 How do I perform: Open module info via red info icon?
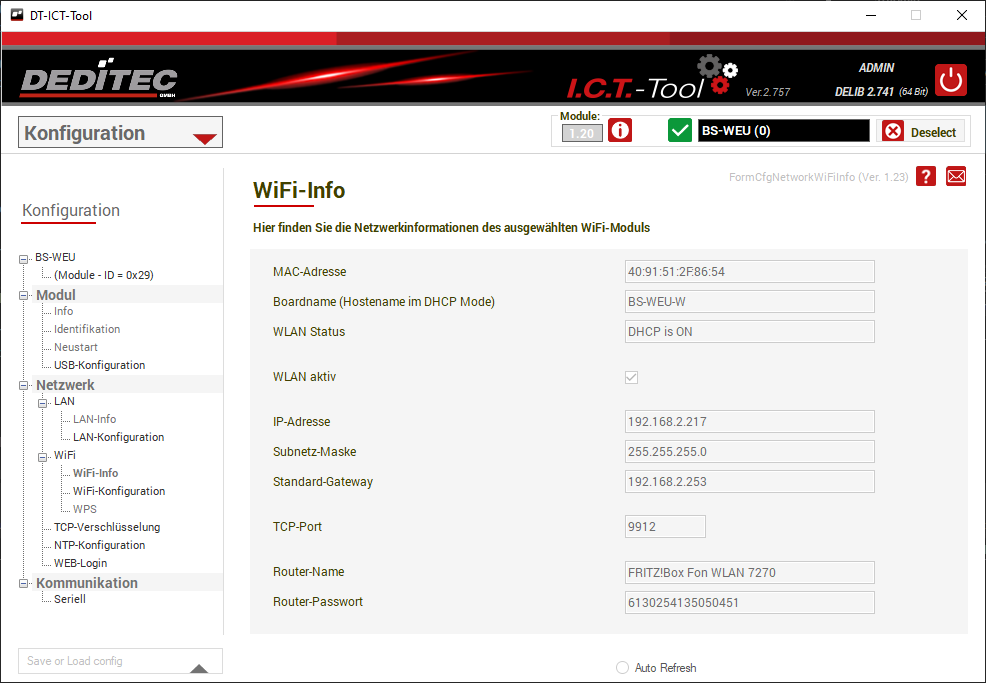(620, 131)
